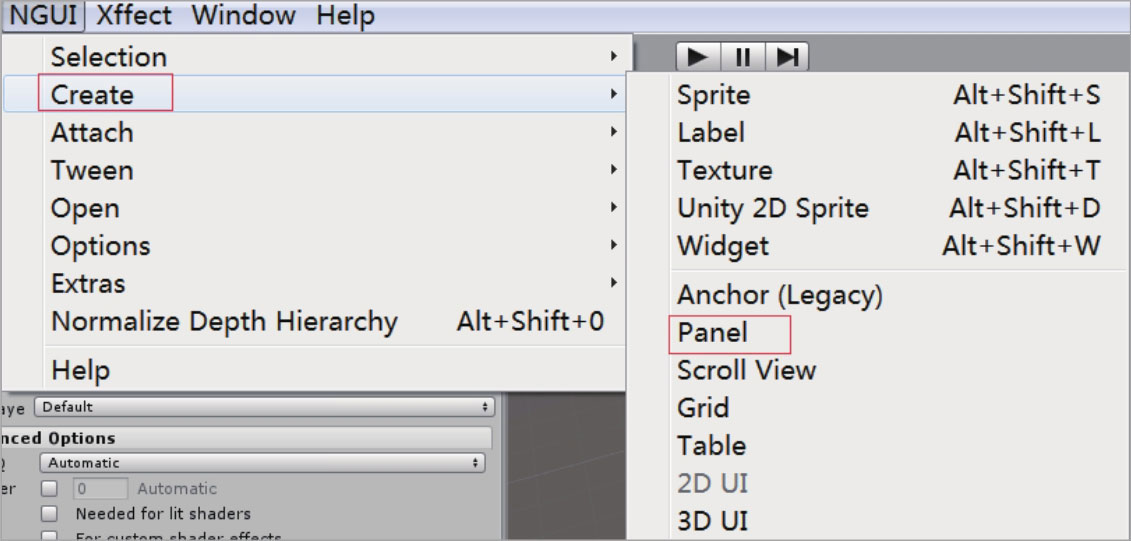1131x541 pixels.
Task: Open the Window menu
Action: point(243,16)
